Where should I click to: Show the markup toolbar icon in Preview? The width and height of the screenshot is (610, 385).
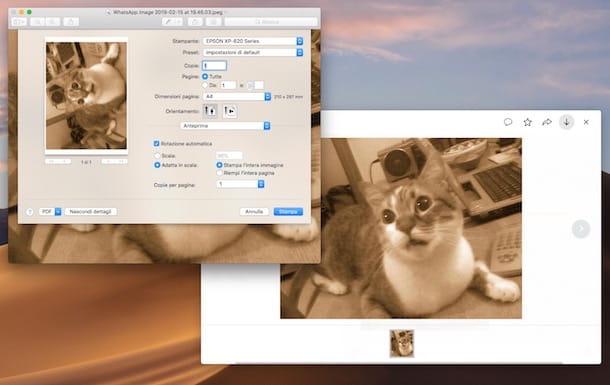tap(213, 22)
